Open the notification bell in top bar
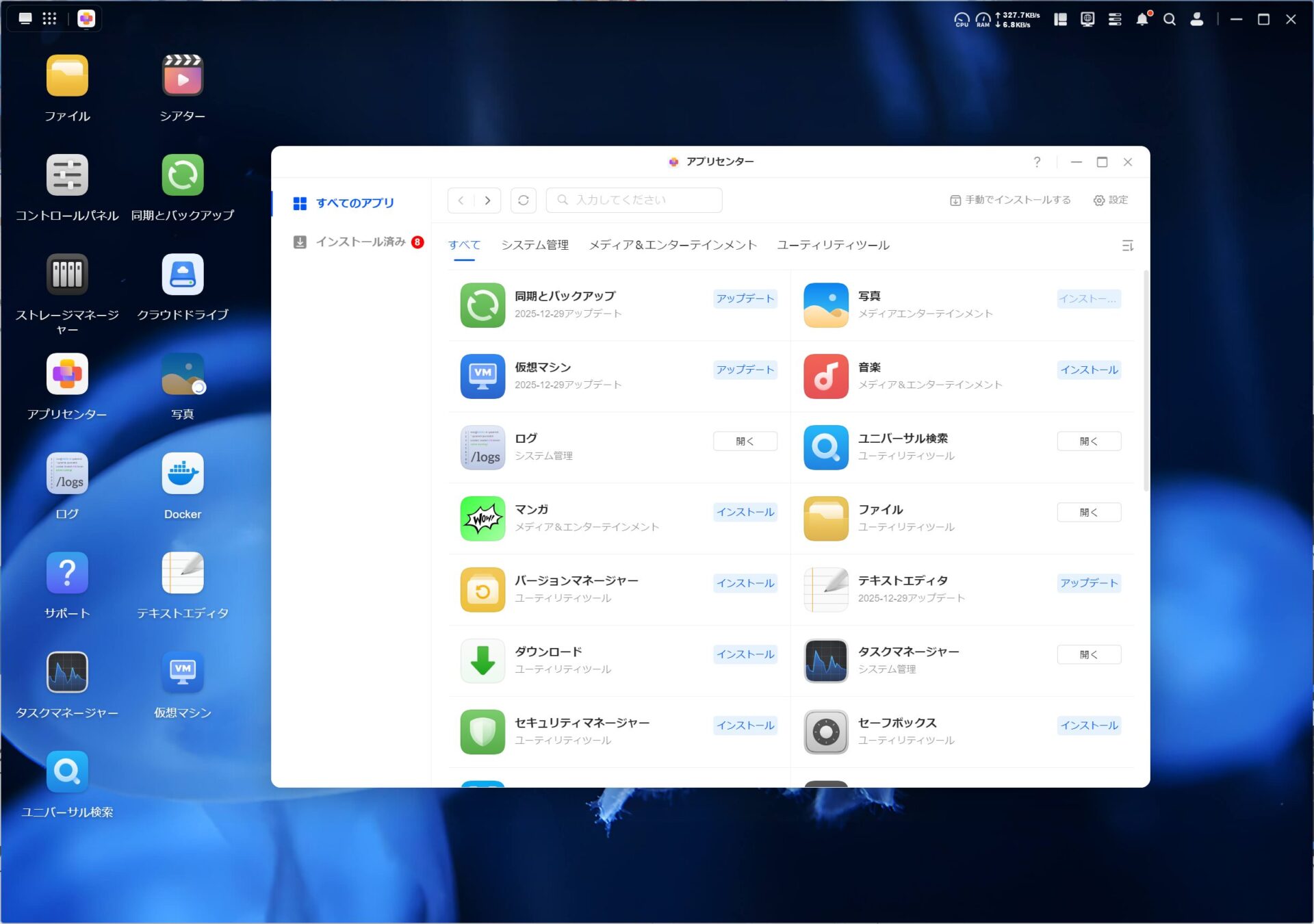The image size is (1314, 924). pos(1142,19)
